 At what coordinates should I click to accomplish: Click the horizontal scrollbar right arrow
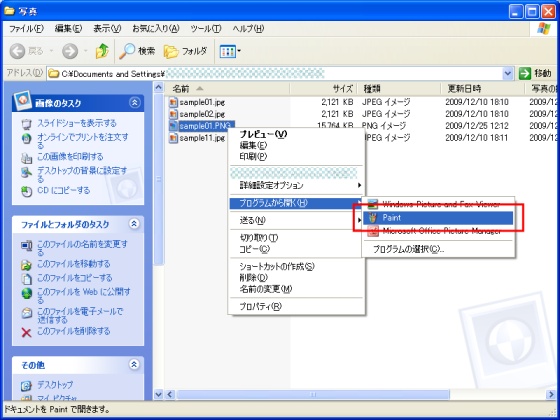coord(550,394)
